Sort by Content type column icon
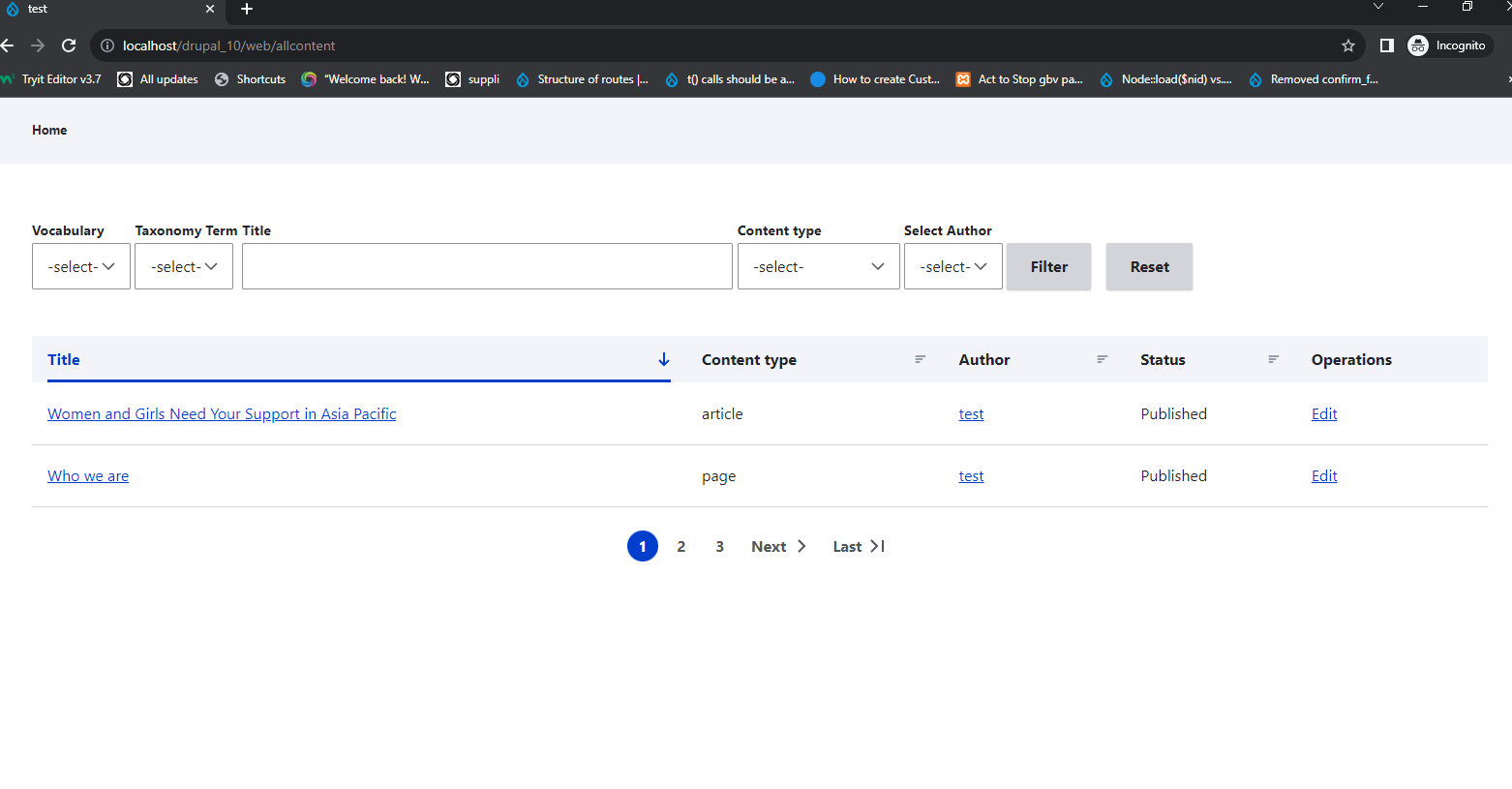This screenshot has width=1512, height=789. tap(920, 359)
